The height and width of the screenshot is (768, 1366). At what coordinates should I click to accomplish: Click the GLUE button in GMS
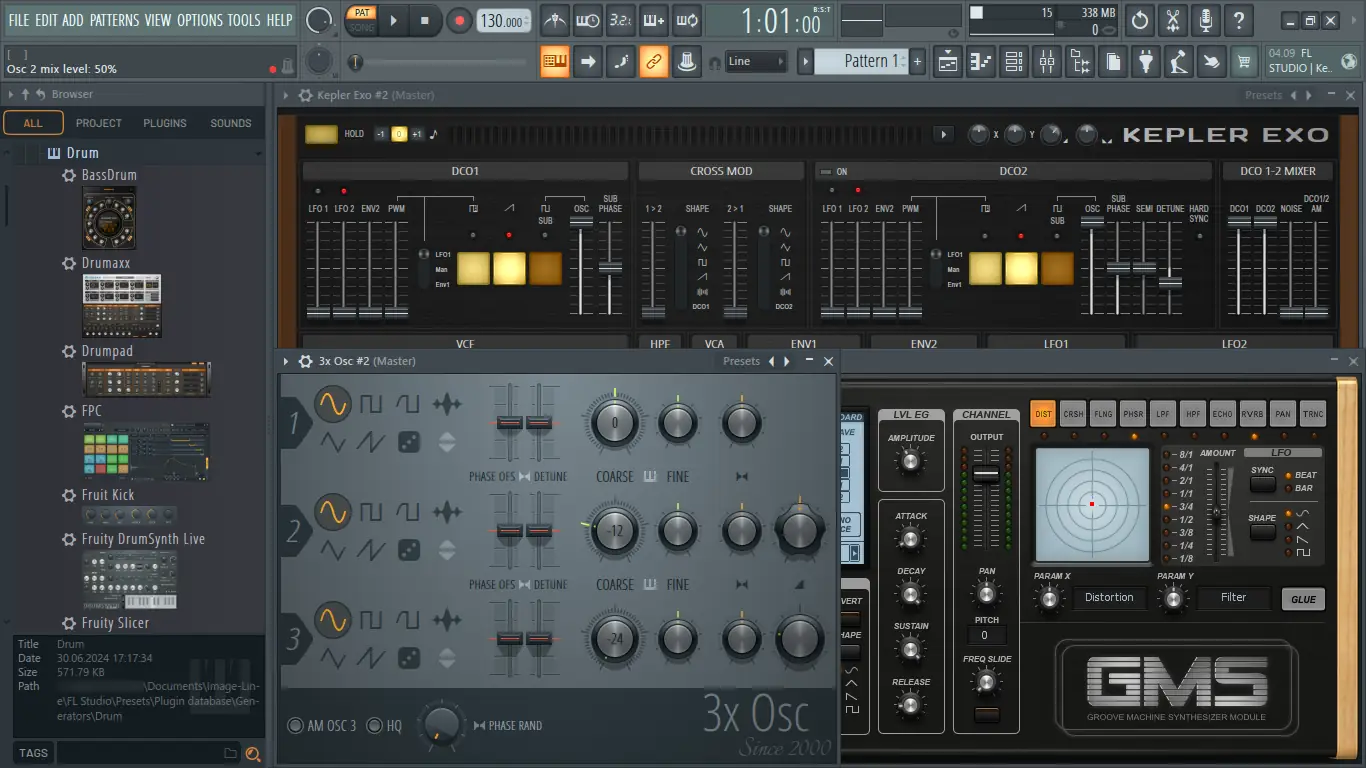click(1304, 599)
